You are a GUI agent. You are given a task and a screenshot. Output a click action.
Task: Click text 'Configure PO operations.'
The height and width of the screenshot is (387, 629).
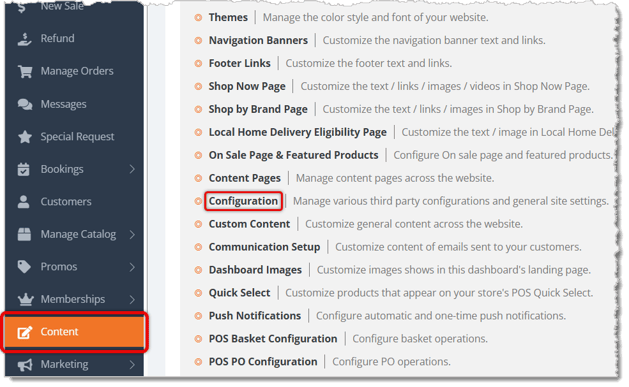pos(391,362)
